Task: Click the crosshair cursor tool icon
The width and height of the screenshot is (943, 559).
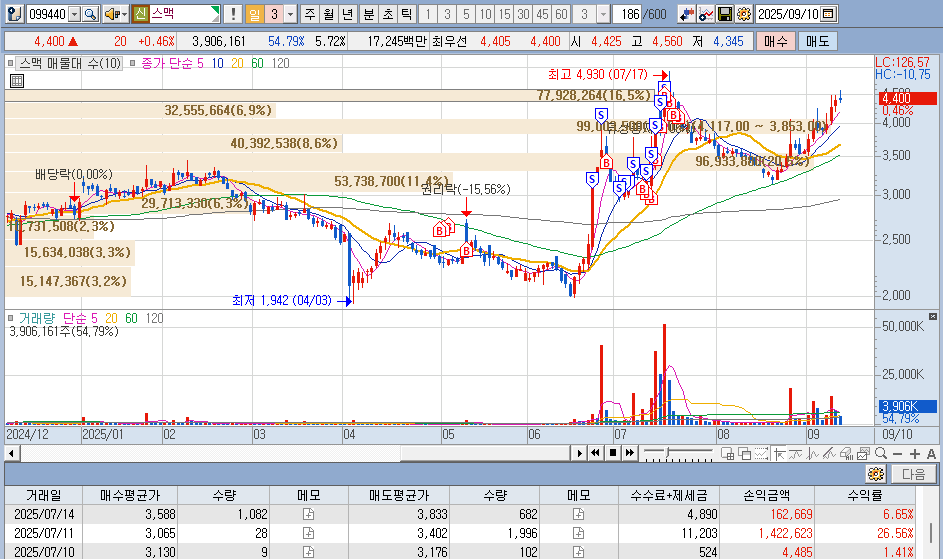Action: click(x=779, y=454)
